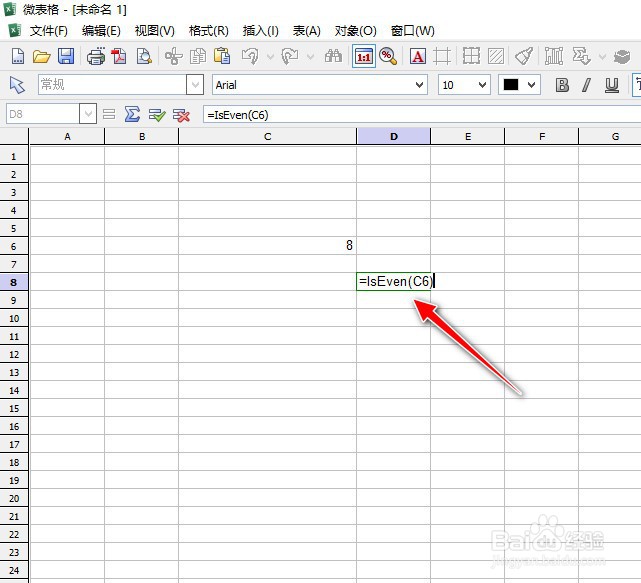Select the arrow pointer tool
641x583 pixels.
17,85
